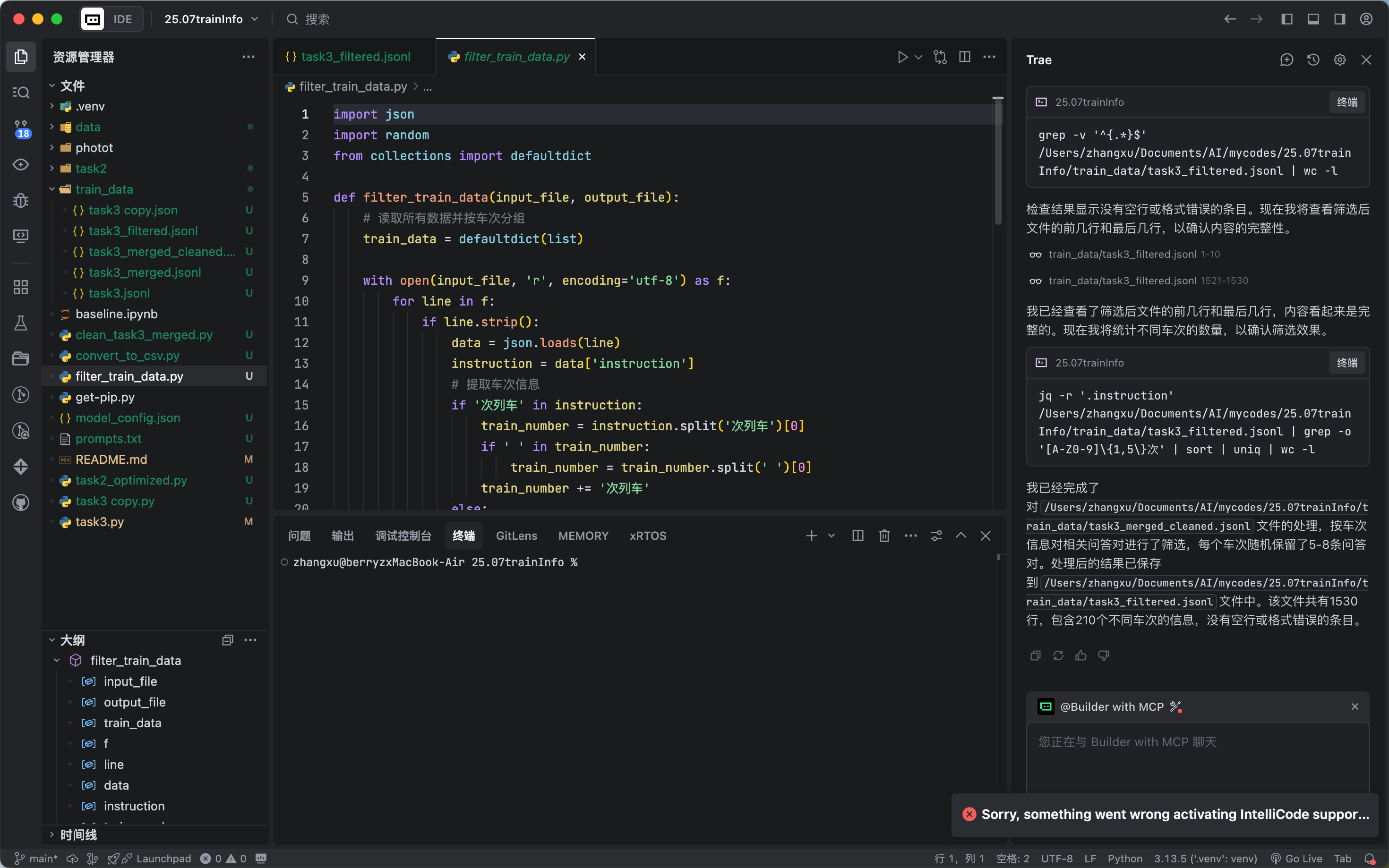Switch to the 输出 output panel tab
The width and height of the screenshot is (1389, 868).
(342, 536)
